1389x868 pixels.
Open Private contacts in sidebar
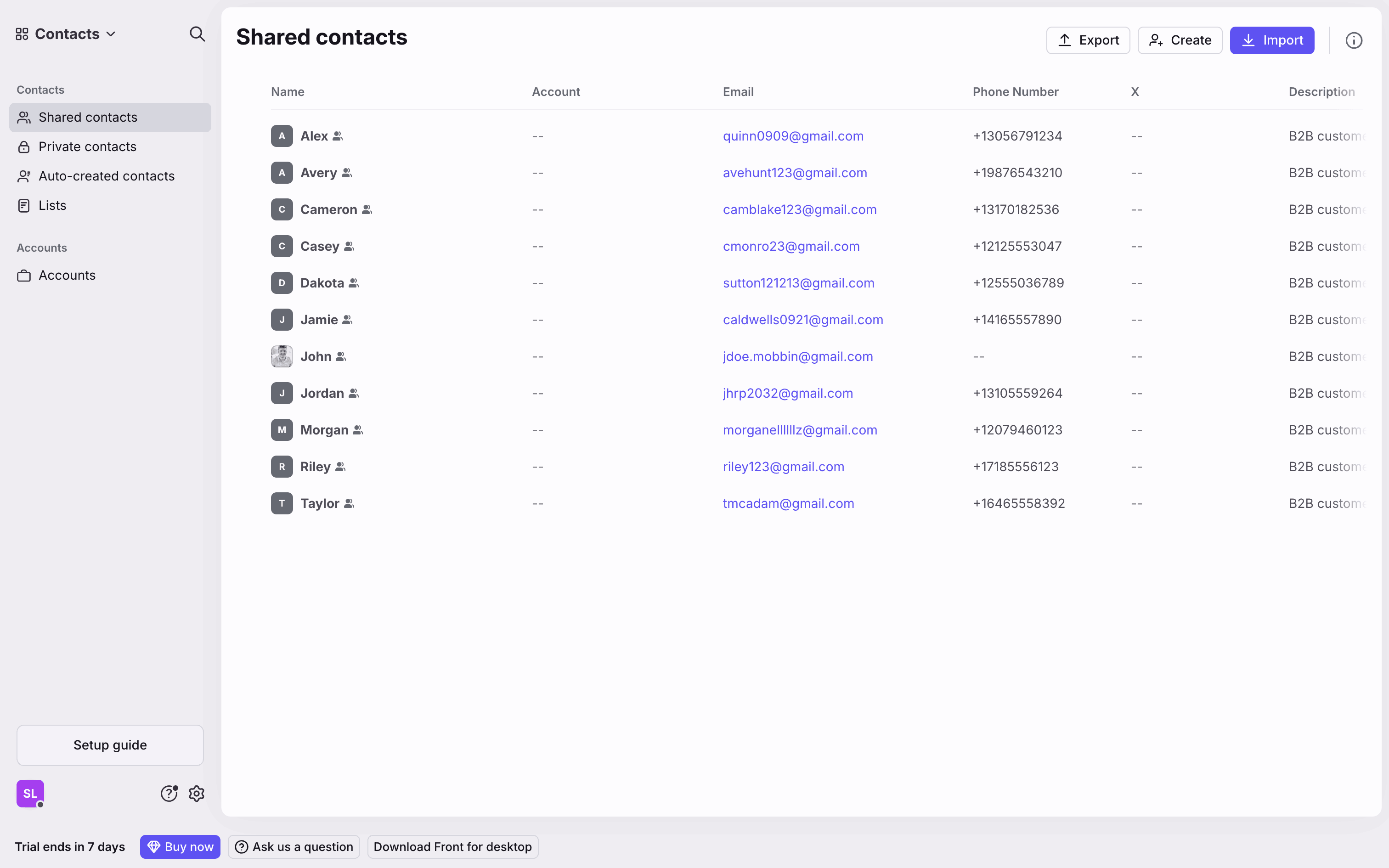(x=87, y=147)
